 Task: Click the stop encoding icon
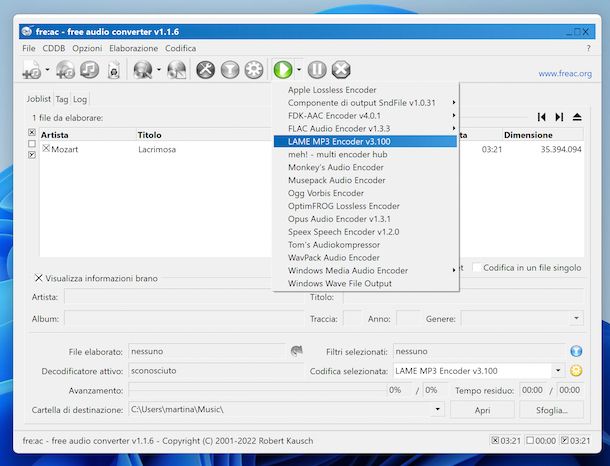click(341, 70)
